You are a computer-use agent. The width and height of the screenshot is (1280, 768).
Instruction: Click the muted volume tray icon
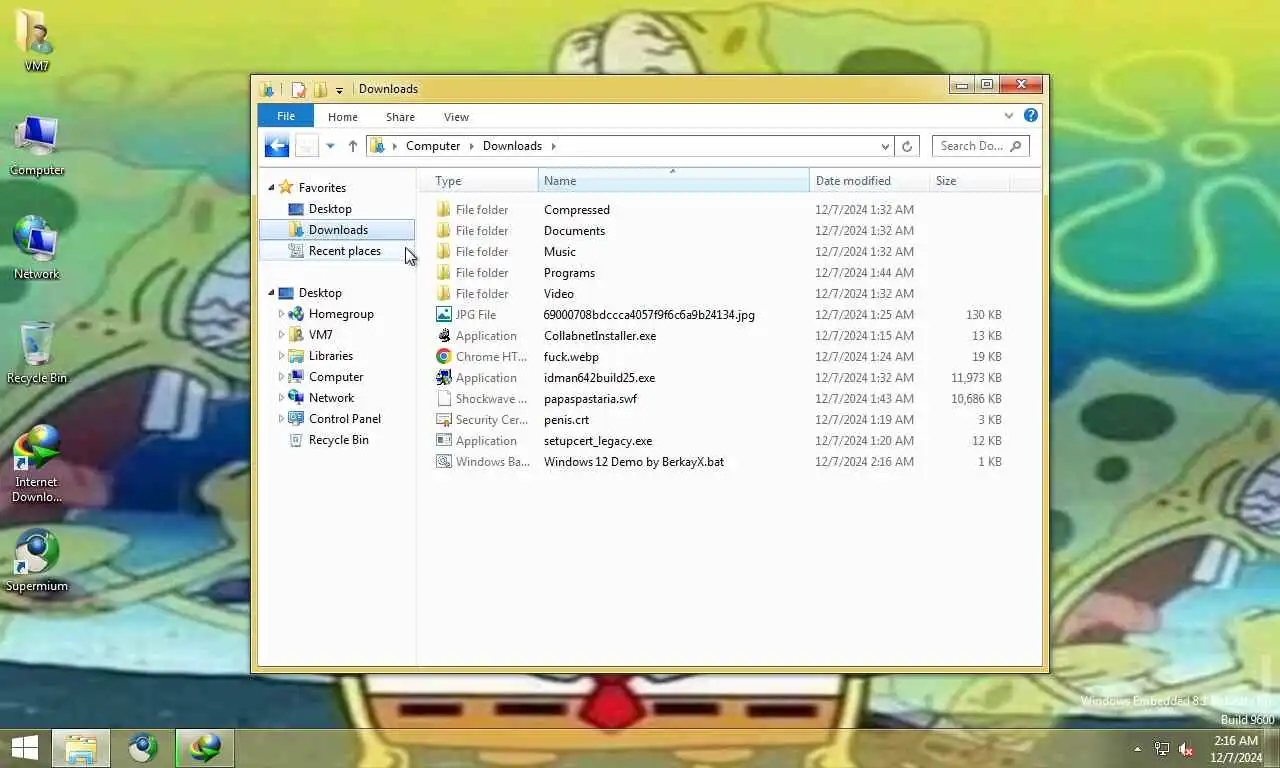(1186, 749)
